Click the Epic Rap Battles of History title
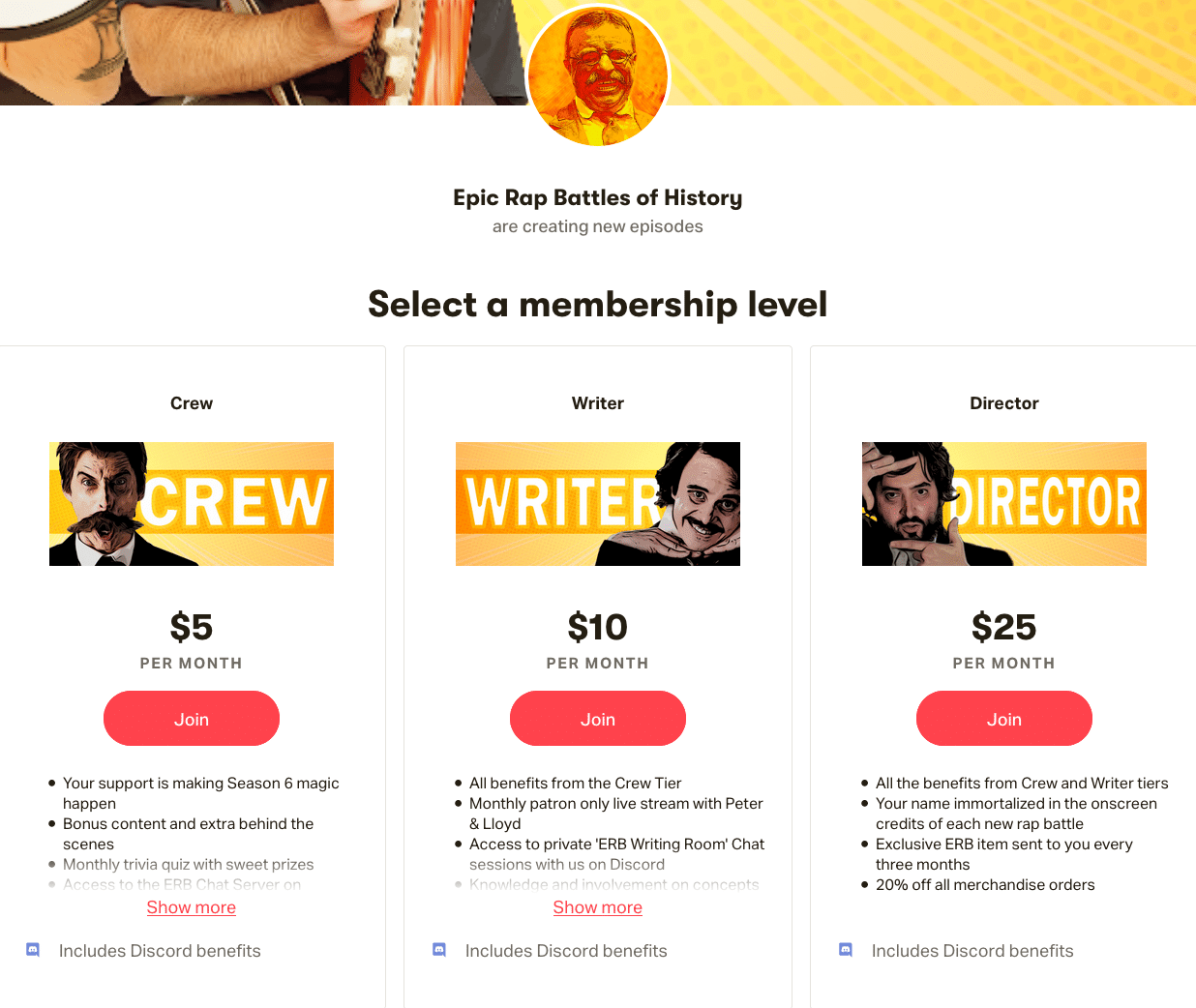This screenshot has height=1008, width=1196. tap(598, 198)
